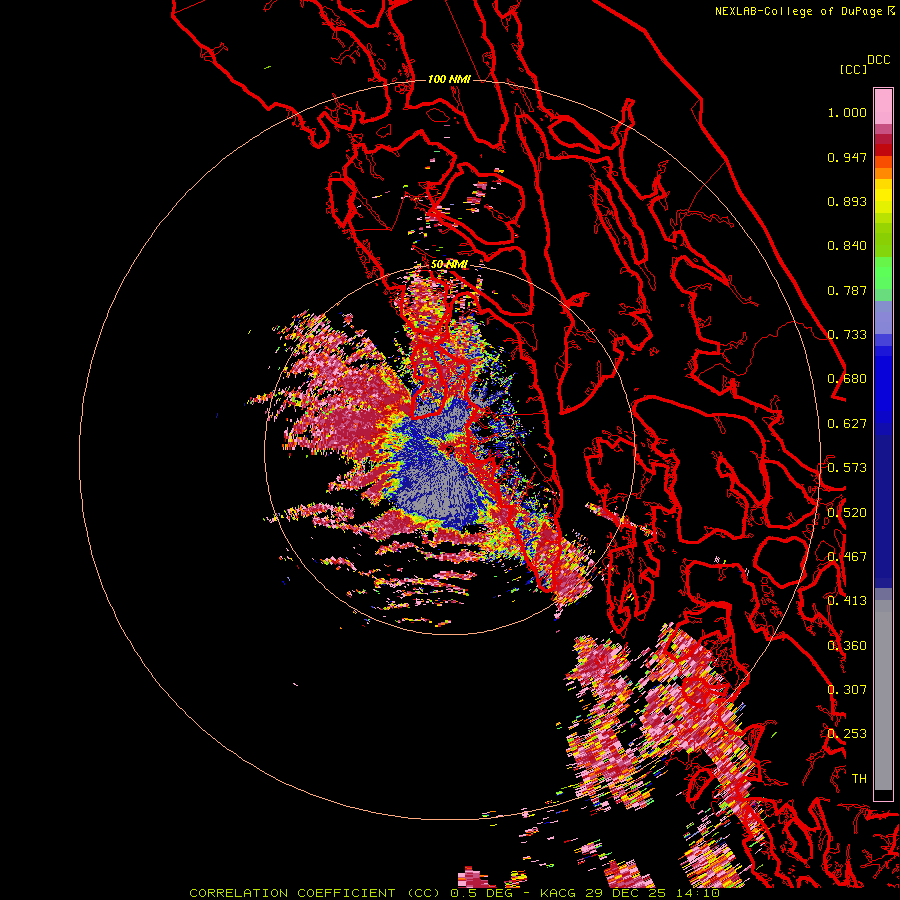Click the 0.307 scale value
Screen dimensions: 900x900
(847, 690)
